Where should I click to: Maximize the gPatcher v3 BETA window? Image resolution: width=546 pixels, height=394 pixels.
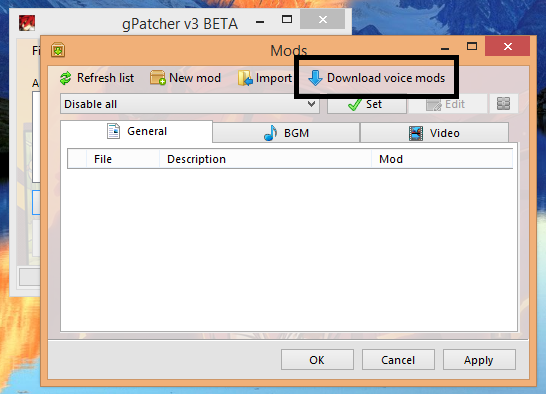pos(287,19)
